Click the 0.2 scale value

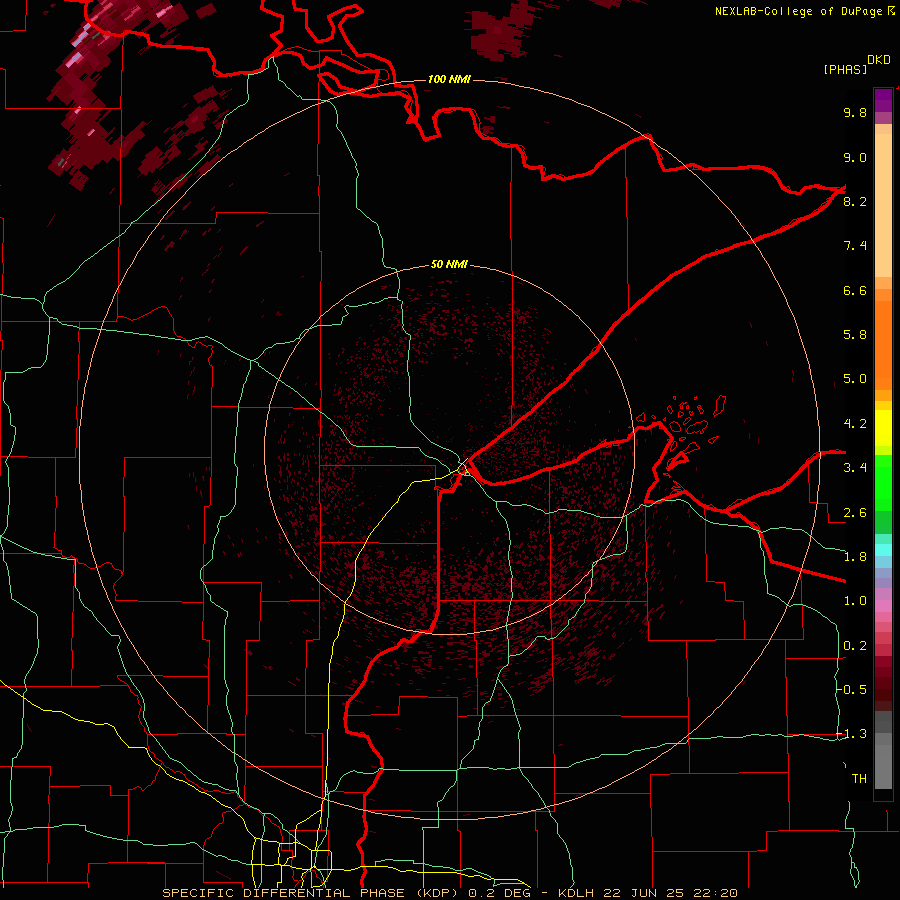point(855,646)
